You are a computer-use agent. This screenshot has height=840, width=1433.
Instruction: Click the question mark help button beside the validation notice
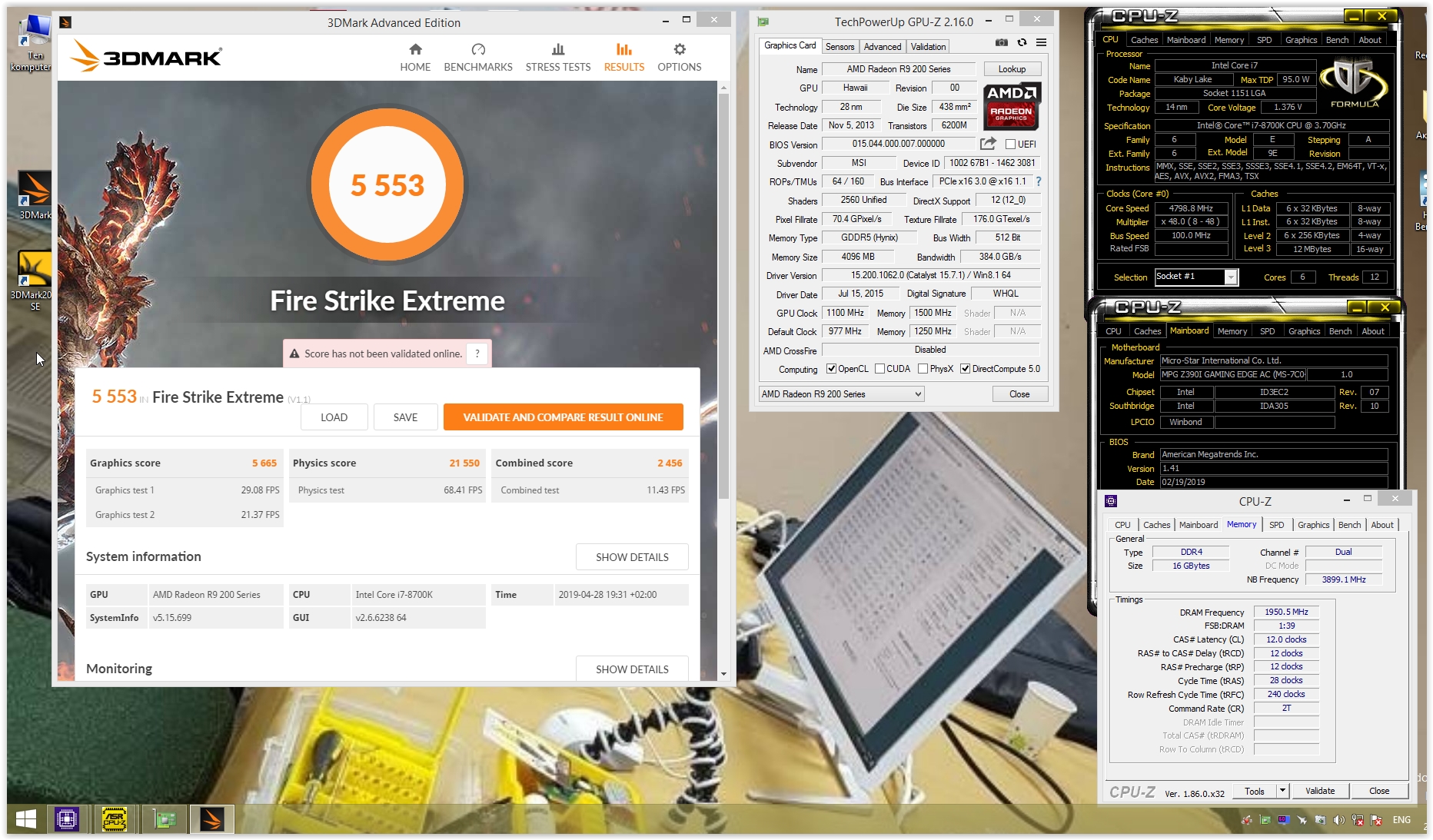tap(477, 354)
